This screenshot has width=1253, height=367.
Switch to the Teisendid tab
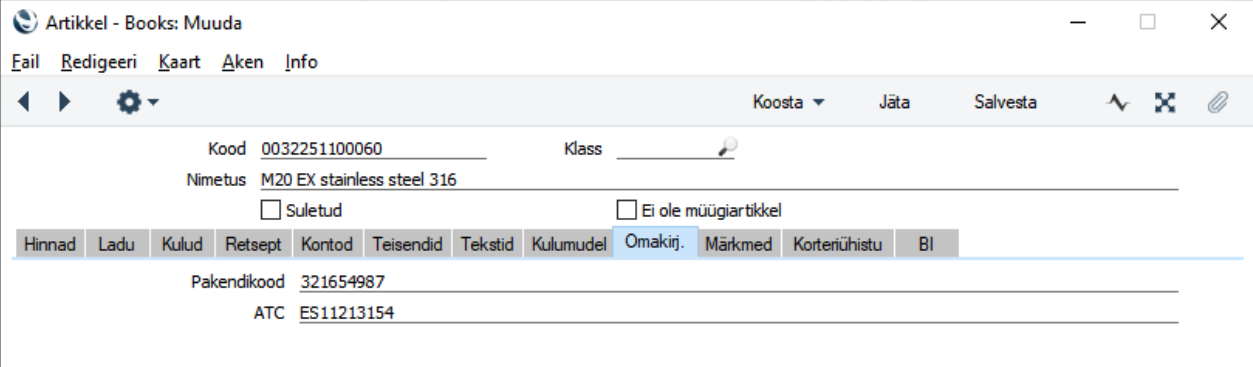[408, 244]
